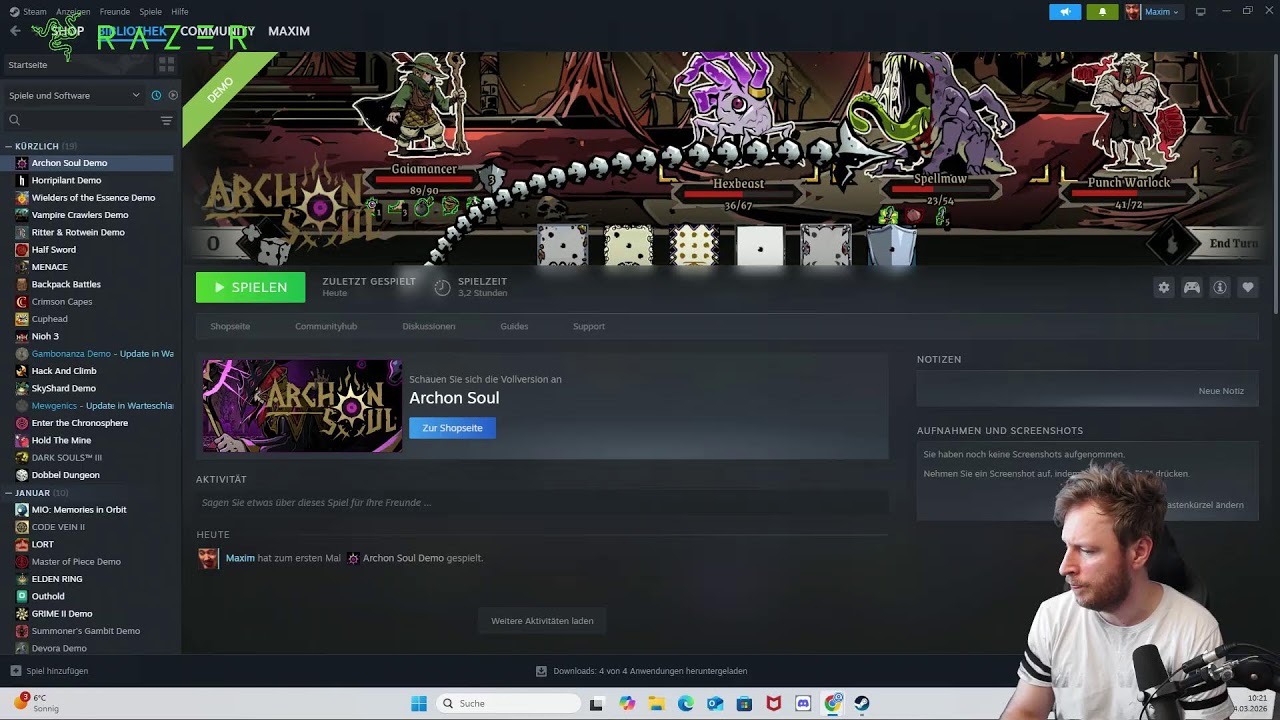Open the Hilfe menu
Image resolution: width=1280 pixels, height=720 pixels.
(x=180, y=12)
